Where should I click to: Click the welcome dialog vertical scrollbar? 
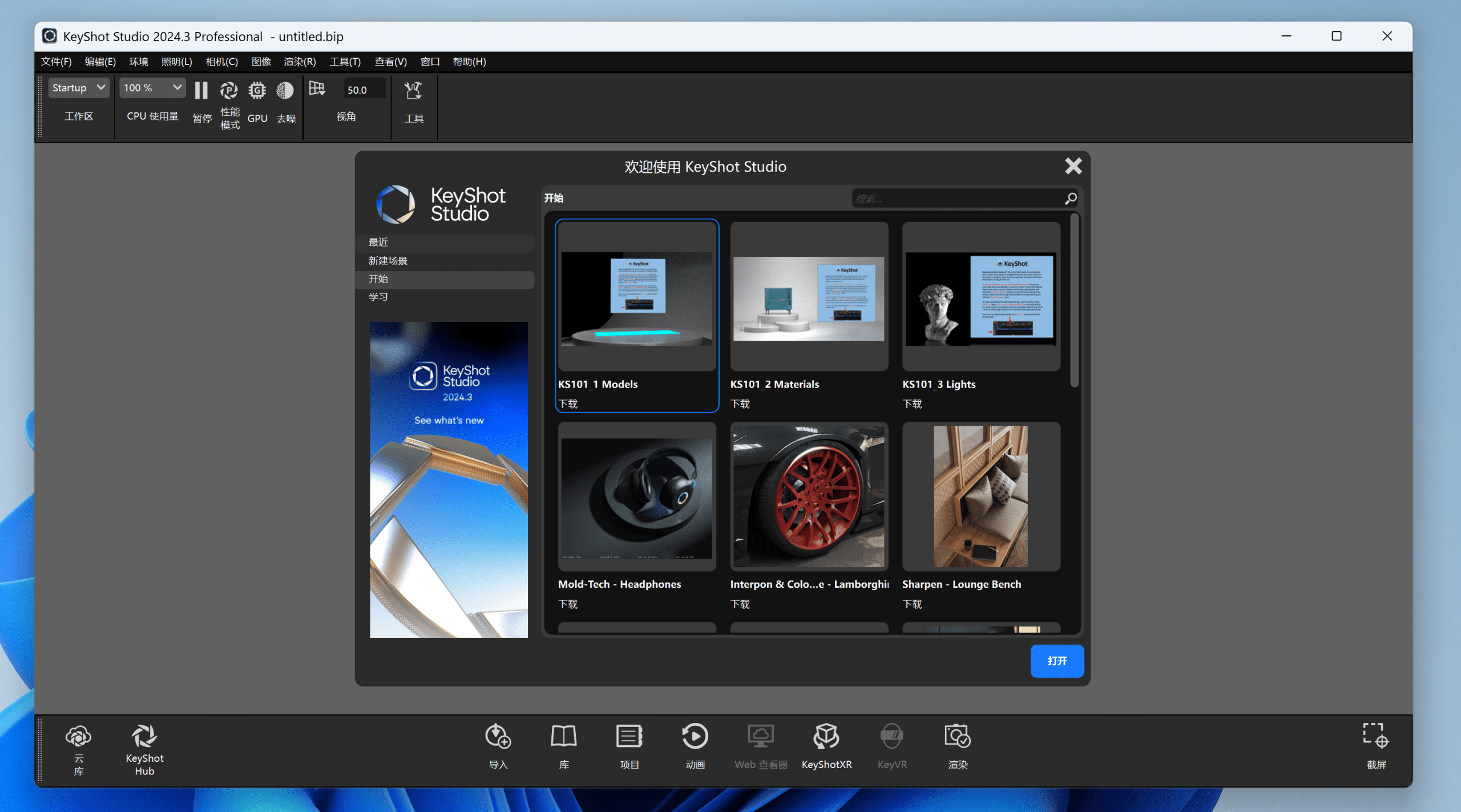(1075, 301)
